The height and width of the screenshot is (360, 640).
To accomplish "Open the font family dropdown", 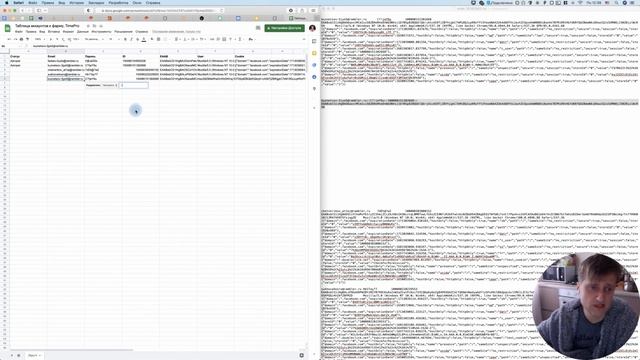I will (x=93, y=39).
